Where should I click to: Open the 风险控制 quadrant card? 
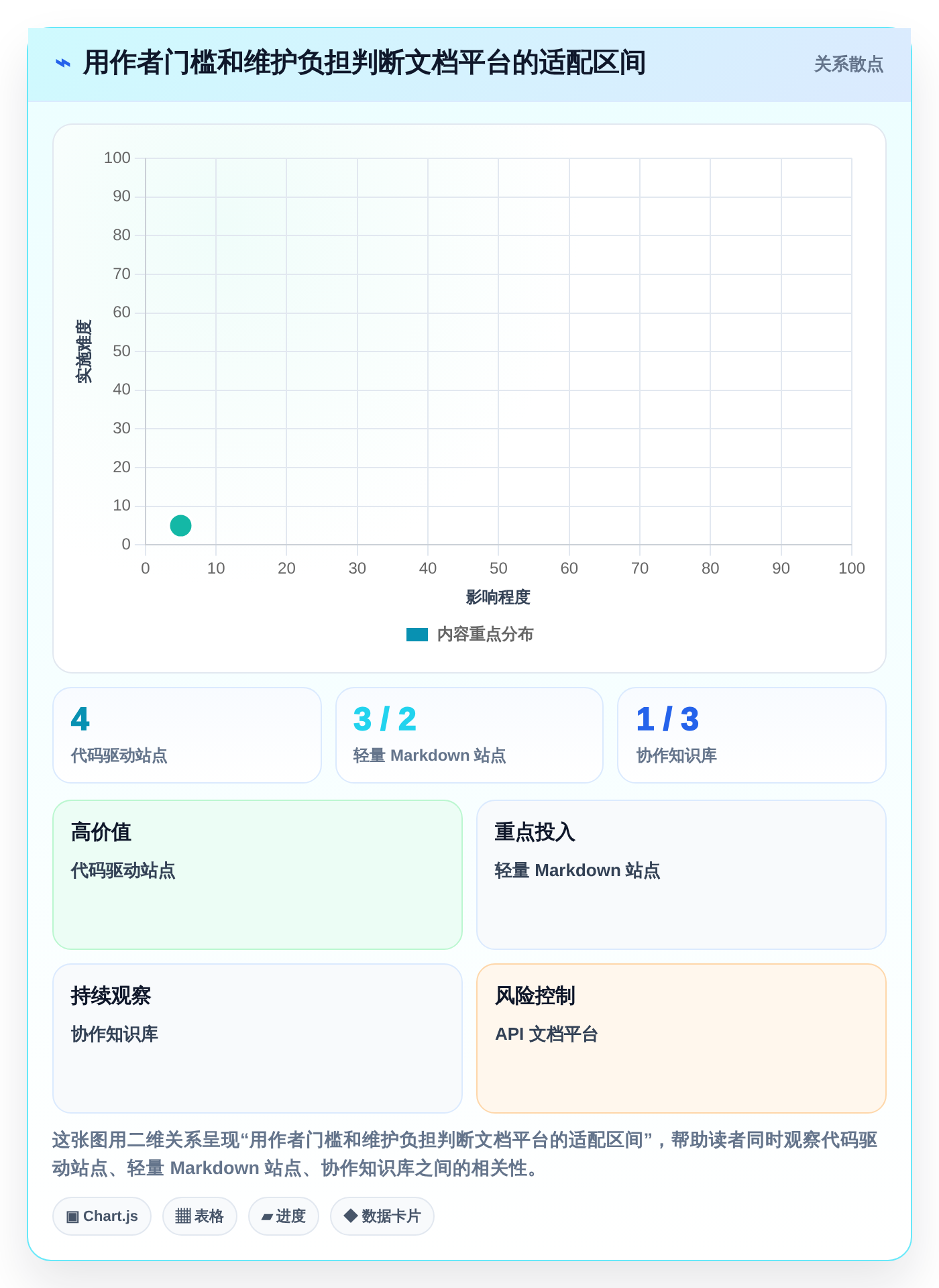[x=681, y=1038]
